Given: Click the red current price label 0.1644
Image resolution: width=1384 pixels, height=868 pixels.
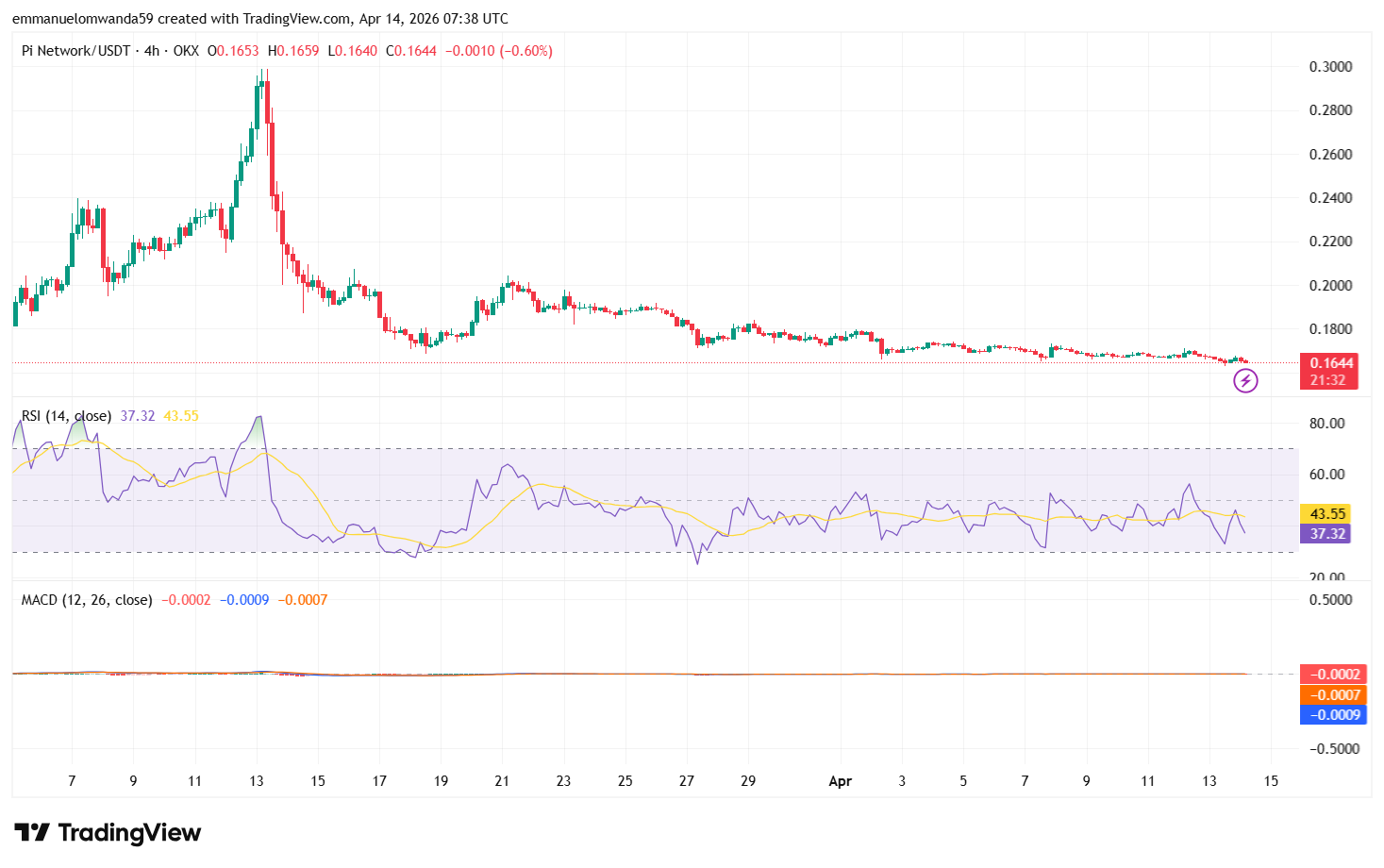Looking at the screenshot, I should point(1330,363).
